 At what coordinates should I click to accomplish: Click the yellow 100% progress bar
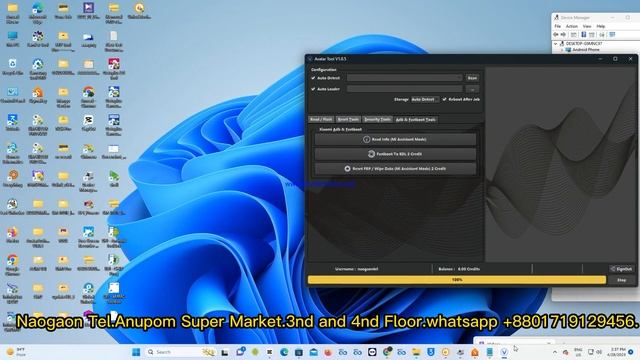pyautogui.click(x=457, y=280)
